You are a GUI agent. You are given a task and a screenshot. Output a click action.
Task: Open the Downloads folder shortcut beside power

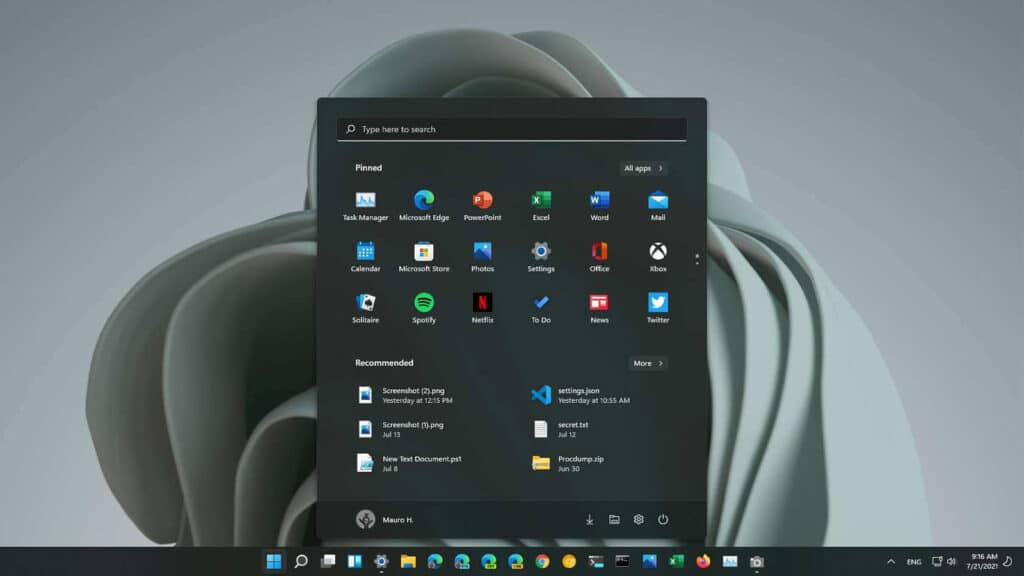(589, 520)
